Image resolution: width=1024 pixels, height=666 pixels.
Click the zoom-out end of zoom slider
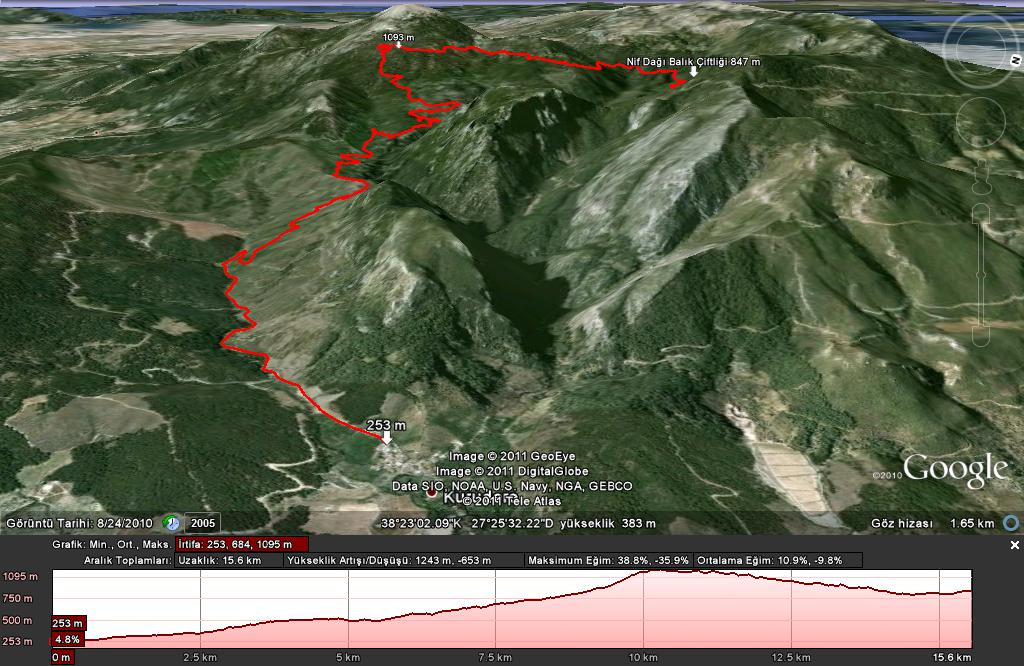pos(981,337)
